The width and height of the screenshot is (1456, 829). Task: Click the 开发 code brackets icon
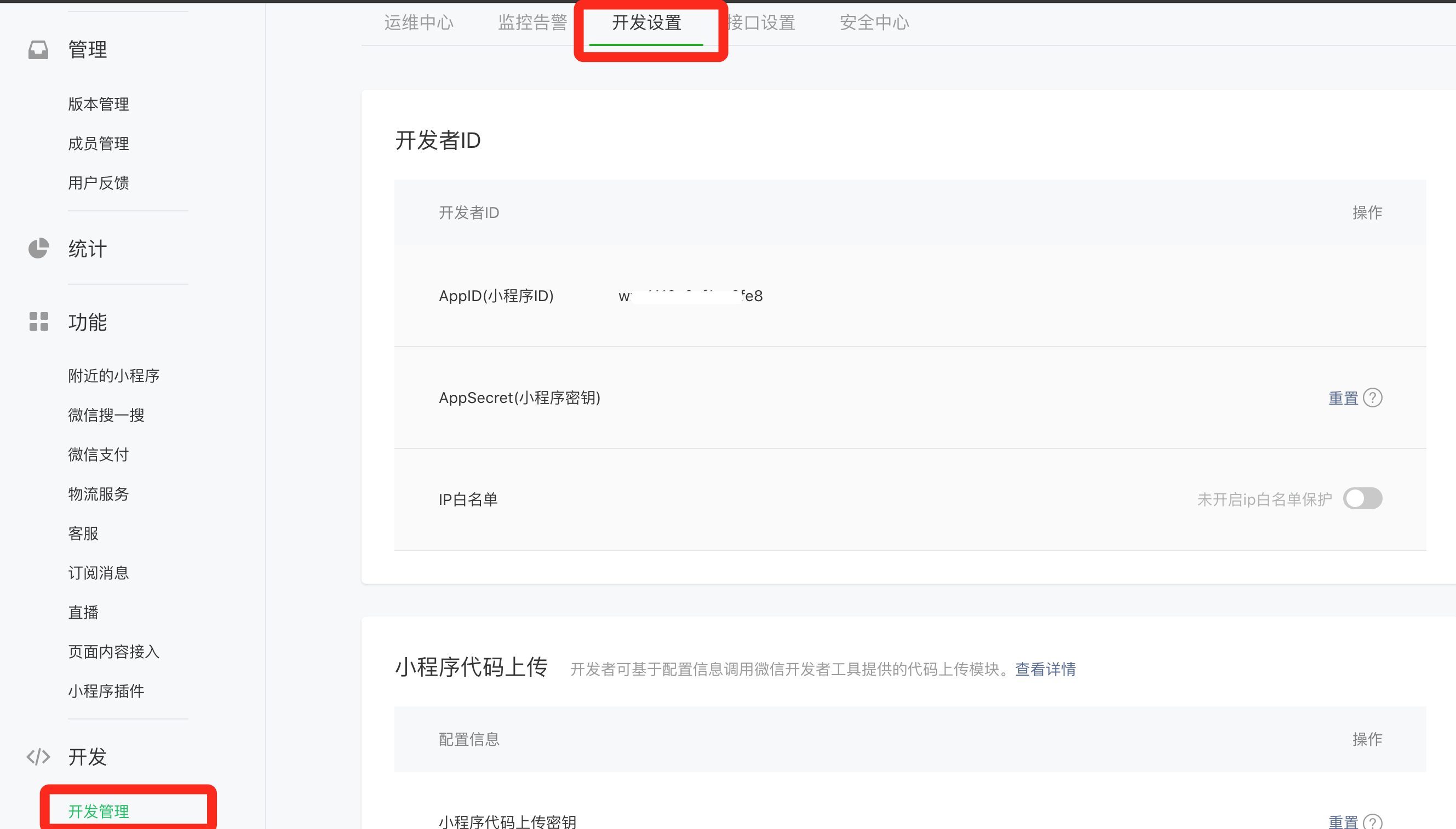38,757
